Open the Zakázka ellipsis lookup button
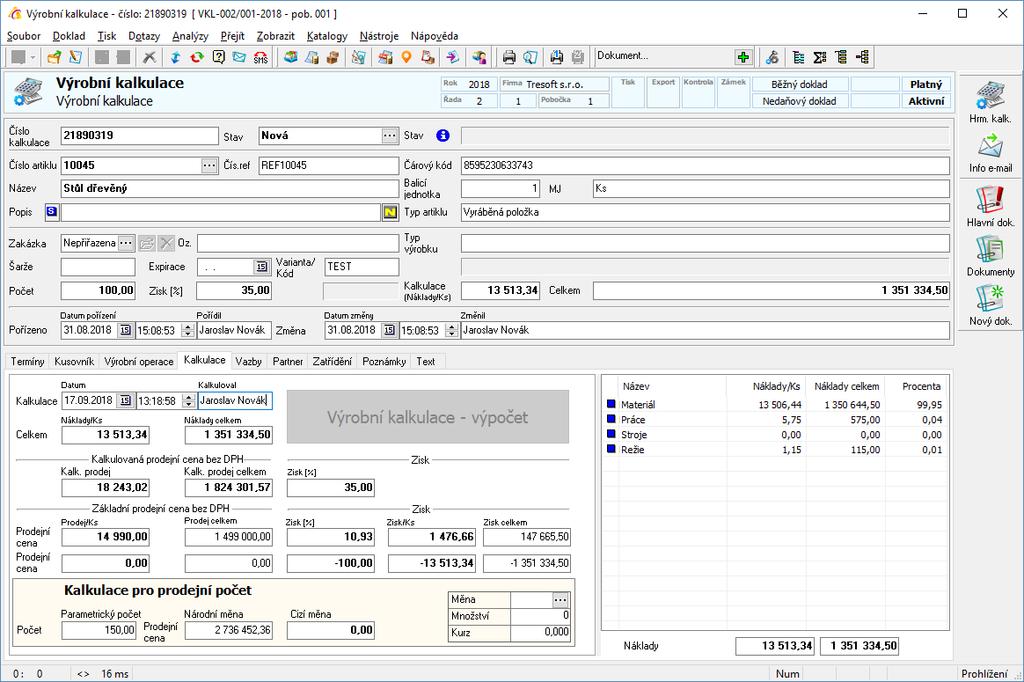Viewport: 1024px width, 682px height. [126, 243]
